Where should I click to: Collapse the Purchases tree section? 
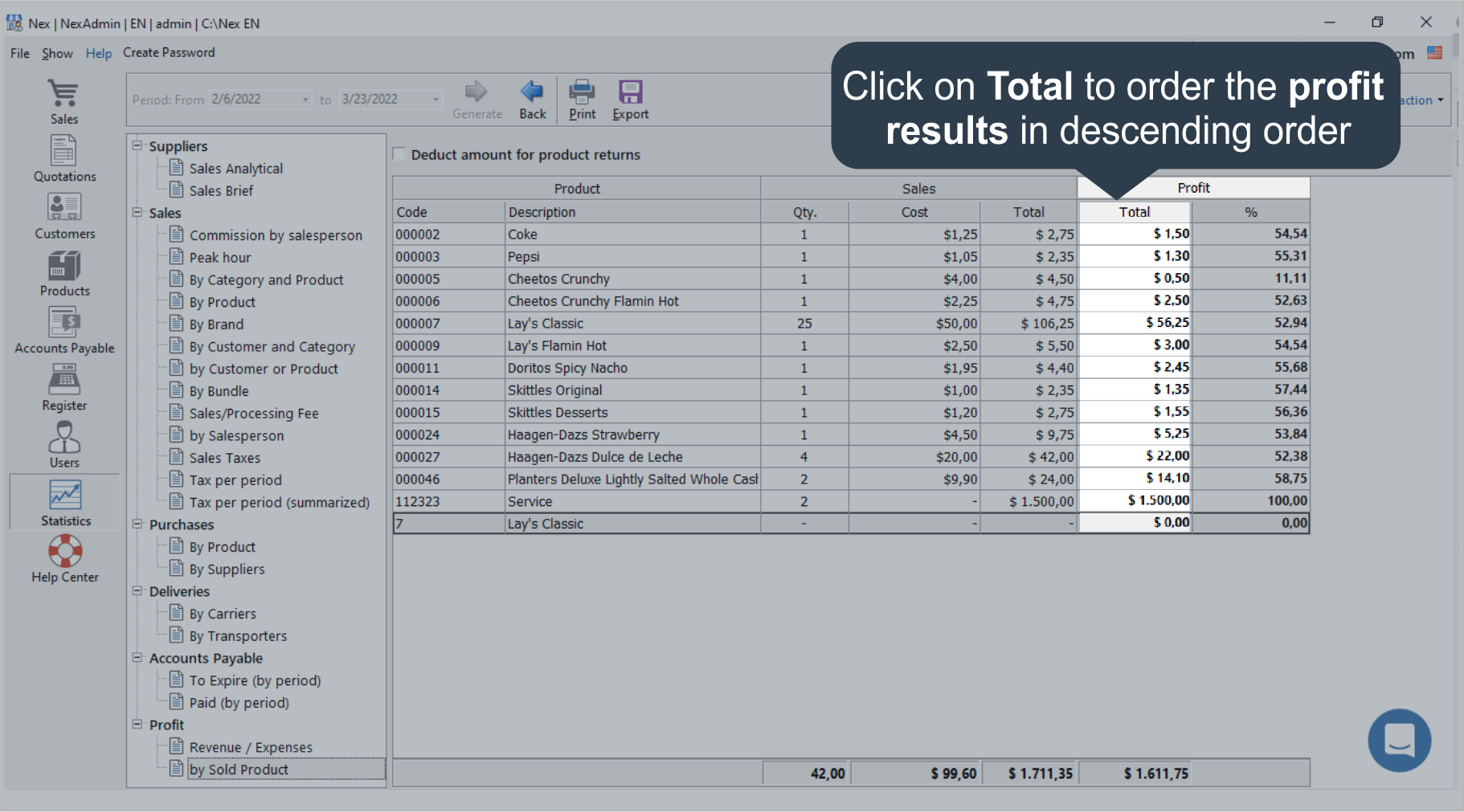(x=138, y=524)
